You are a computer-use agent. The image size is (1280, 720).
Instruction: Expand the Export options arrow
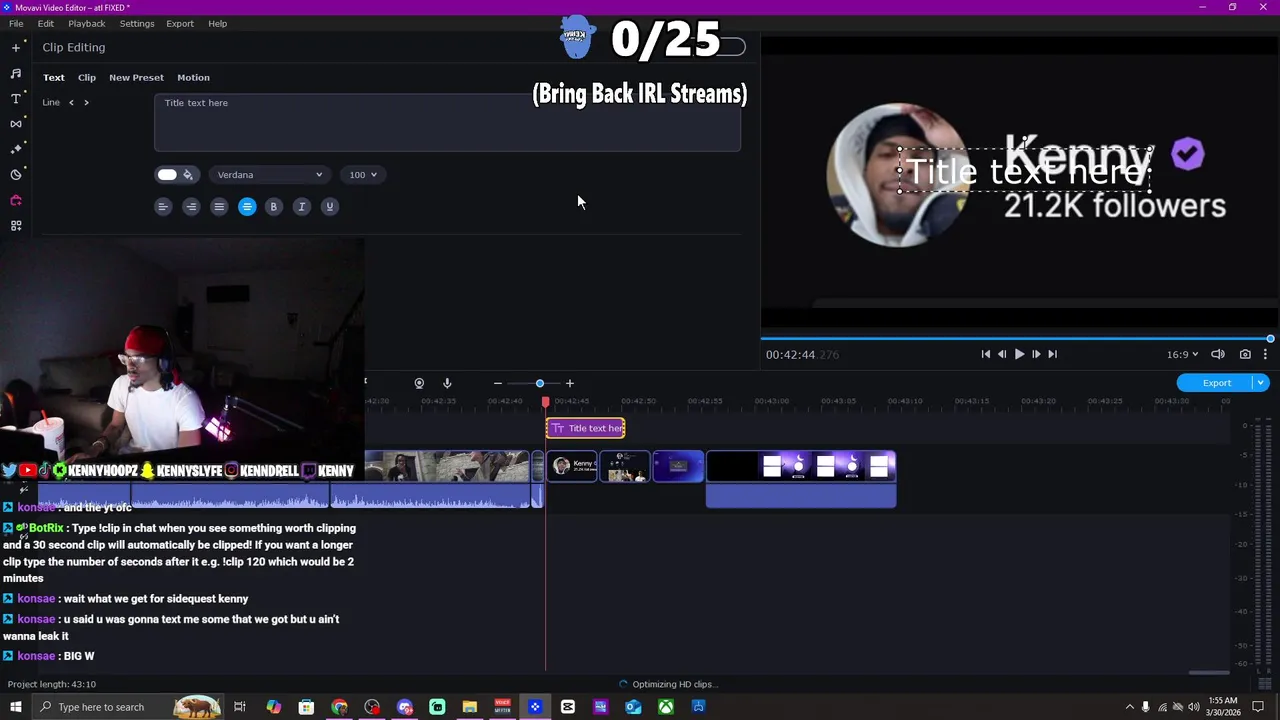(1261, 383)
